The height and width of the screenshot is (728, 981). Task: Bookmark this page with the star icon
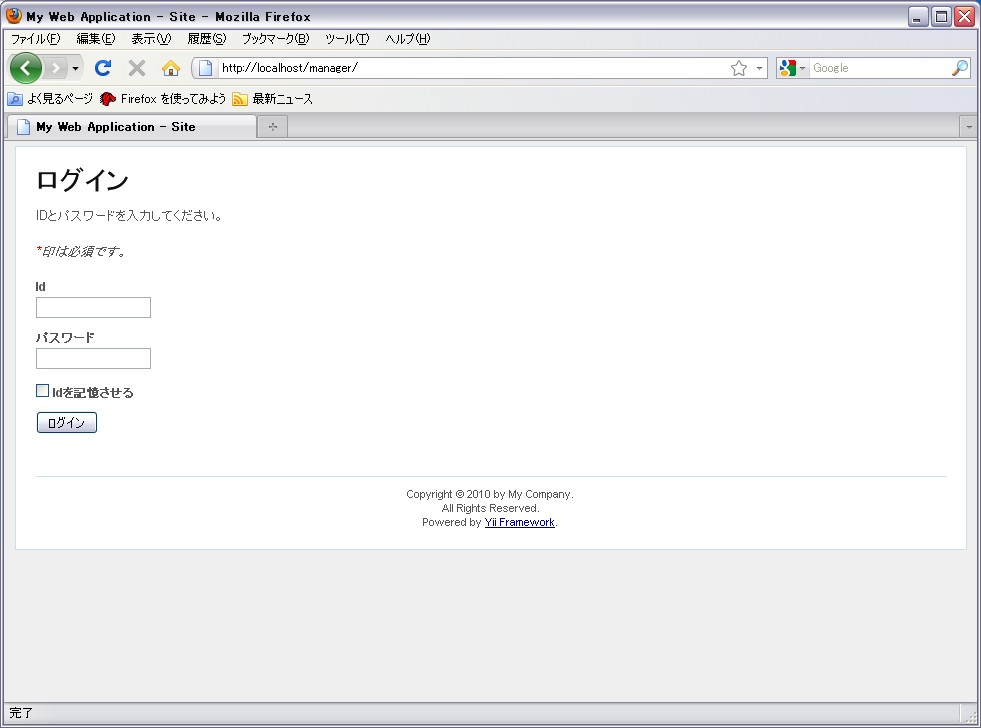pyautogui.click(x=739, y=68)
